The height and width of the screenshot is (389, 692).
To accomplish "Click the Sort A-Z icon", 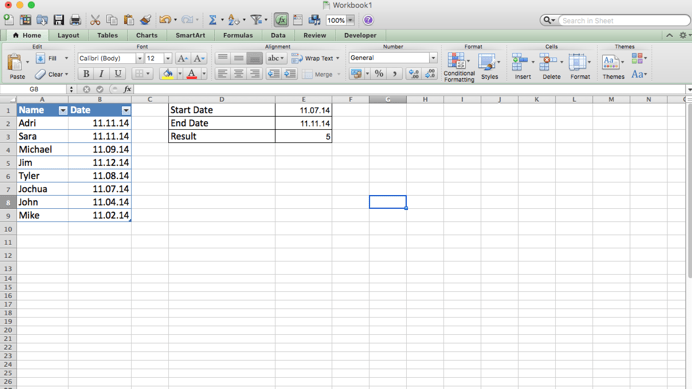I will 234,20.
